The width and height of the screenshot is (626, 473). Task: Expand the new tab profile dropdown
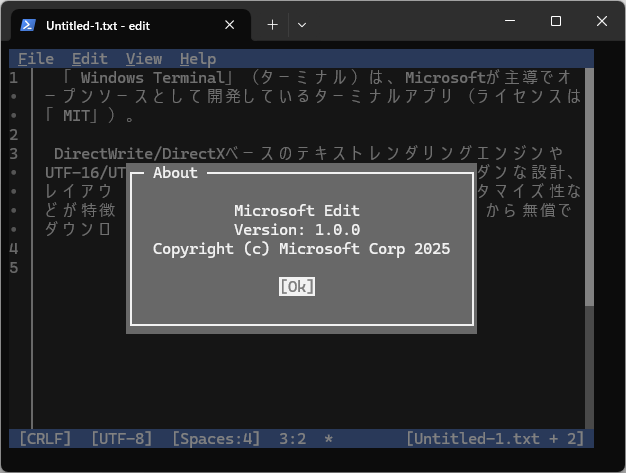302,24
